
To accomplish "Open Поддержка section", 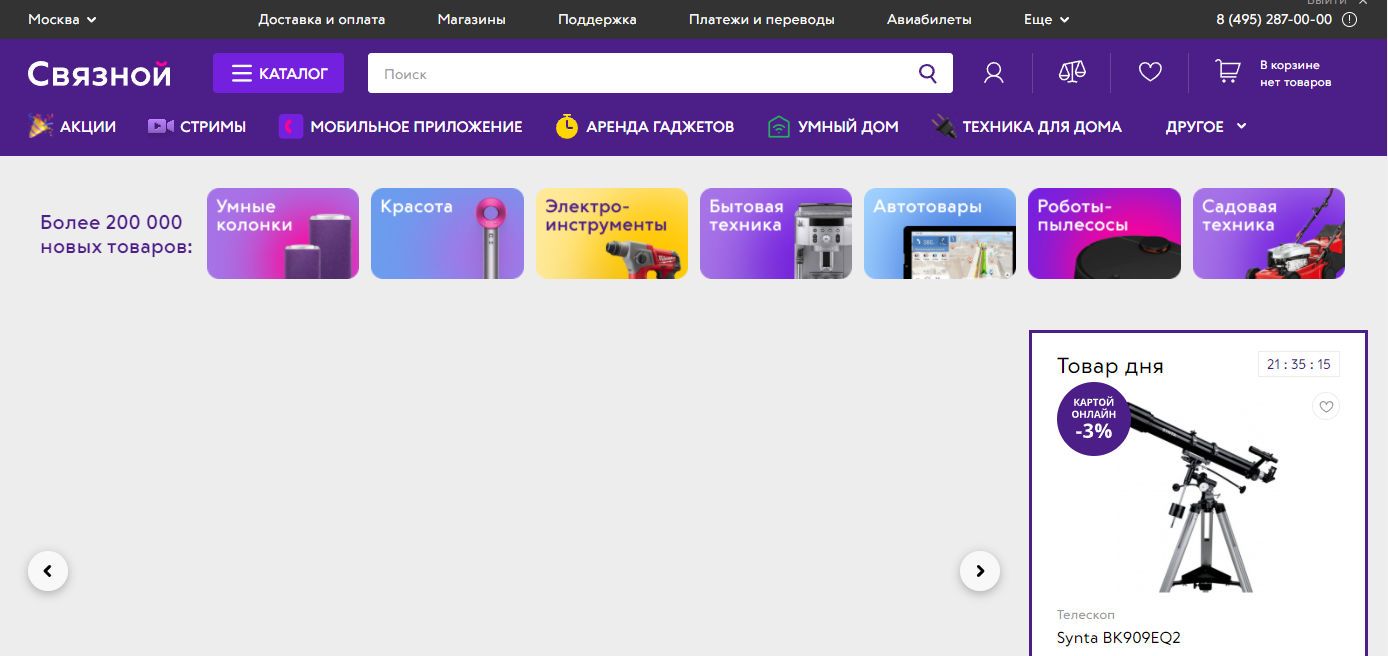I will (597, 19).
